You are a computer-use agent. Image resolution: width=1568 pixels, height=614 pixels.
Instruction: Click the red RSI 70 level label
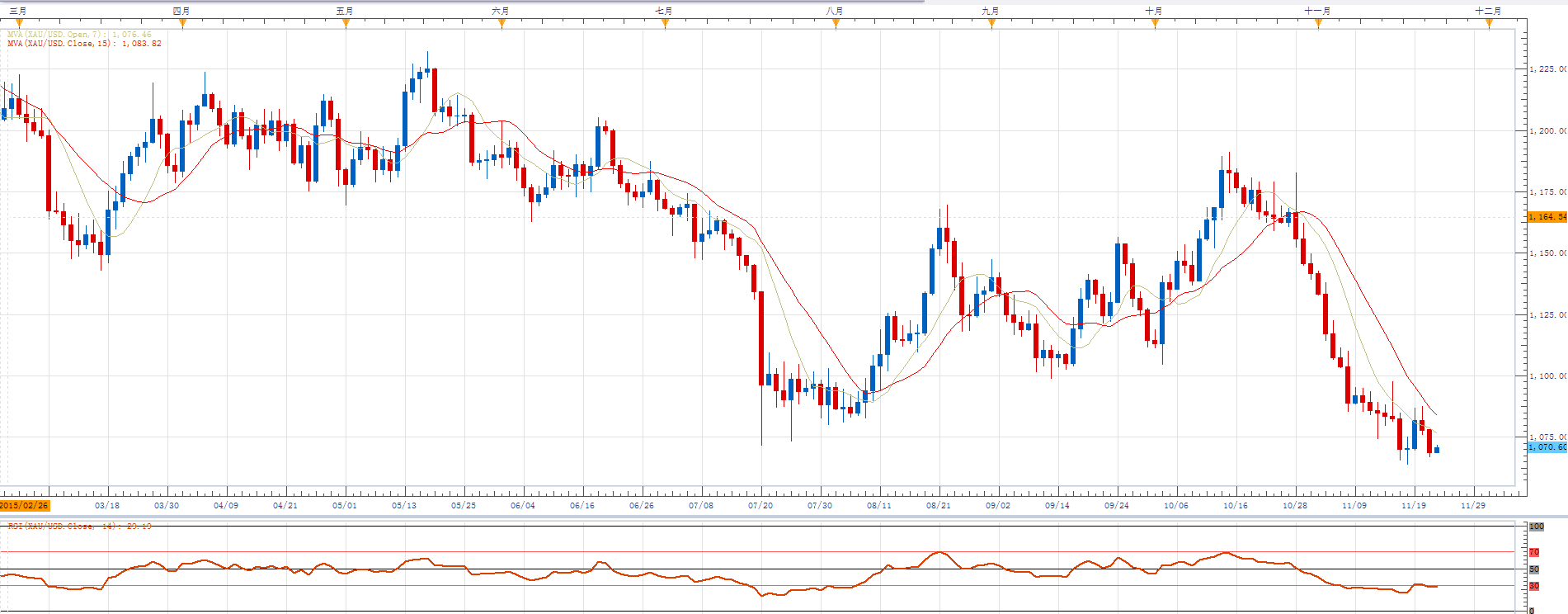click(x=1534, y=552)
